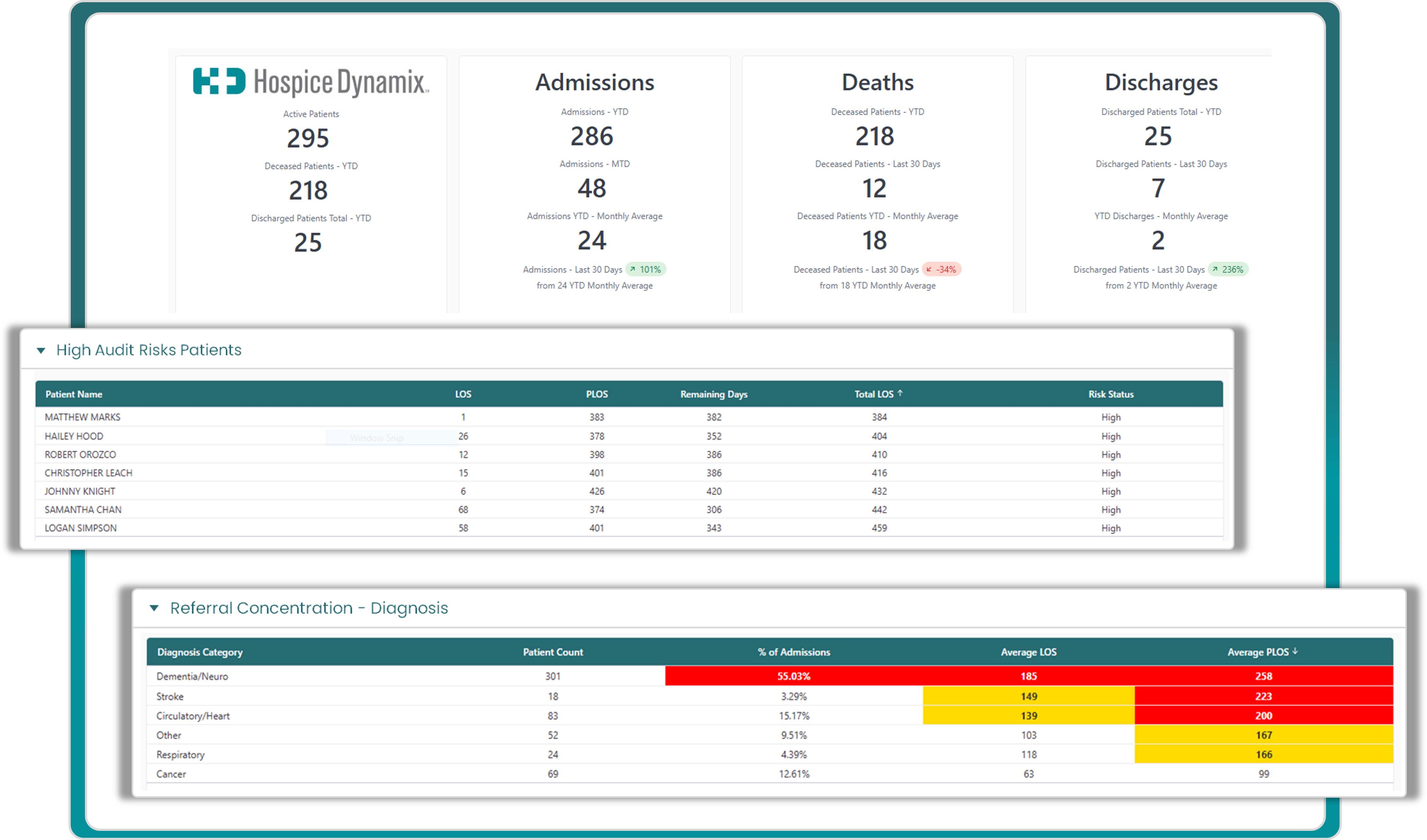
Task: Select patient row MATTHEW MARKS
Action: coord(629,417)
